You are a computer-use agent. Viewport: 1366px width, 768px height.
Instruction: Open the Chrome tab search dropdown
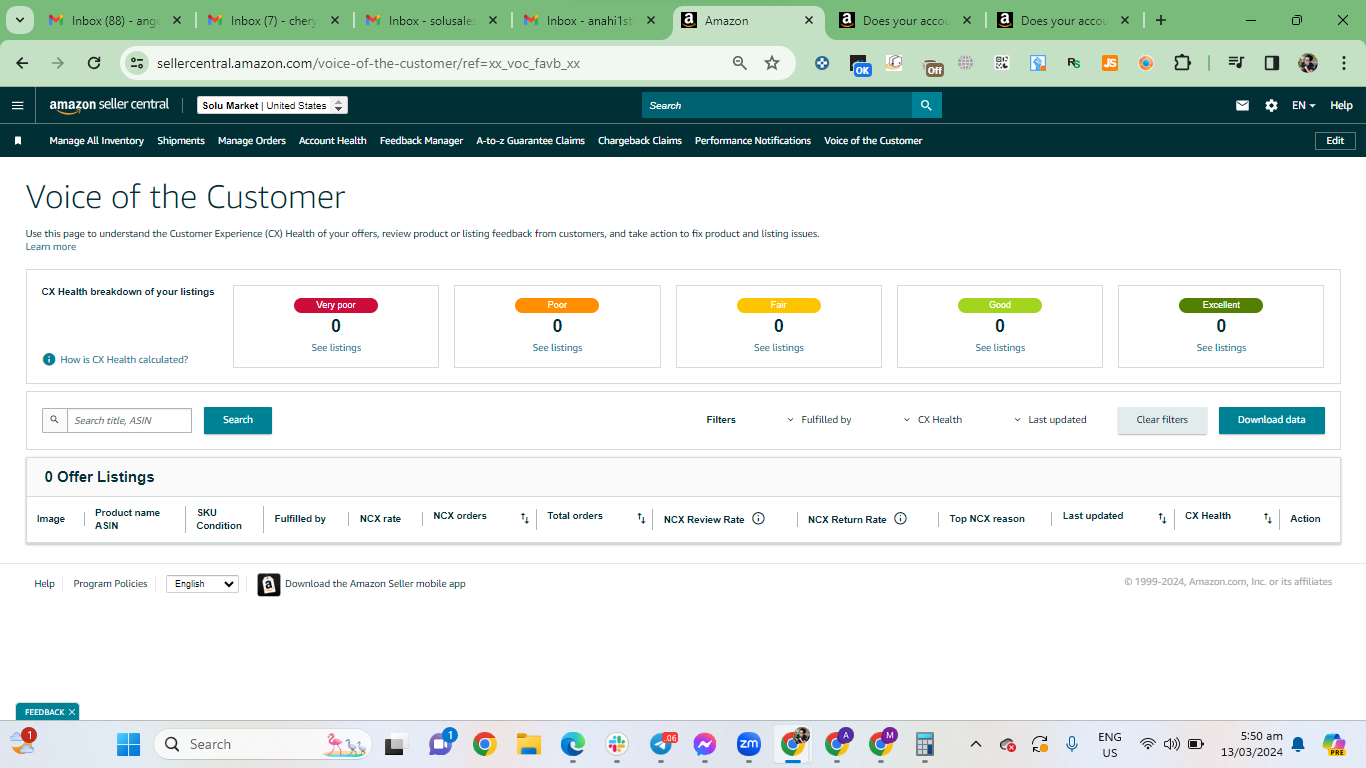(21, 20)
